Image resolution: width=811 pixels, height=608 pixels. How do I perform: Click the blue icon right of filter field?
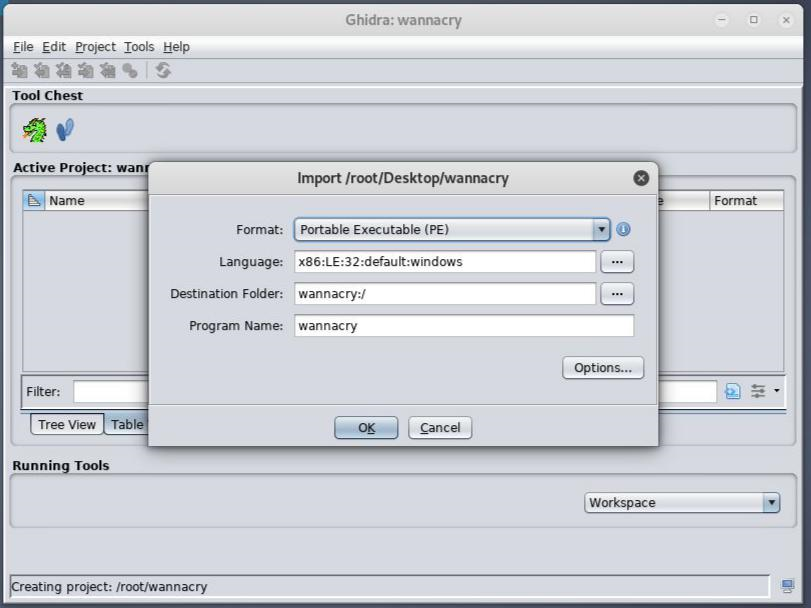[x=732, y=391]
